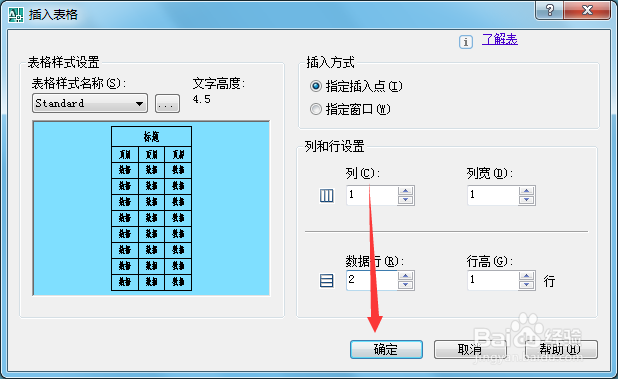Open the Standard table style dropdown
Screen dimensions: 618x379
90,103
